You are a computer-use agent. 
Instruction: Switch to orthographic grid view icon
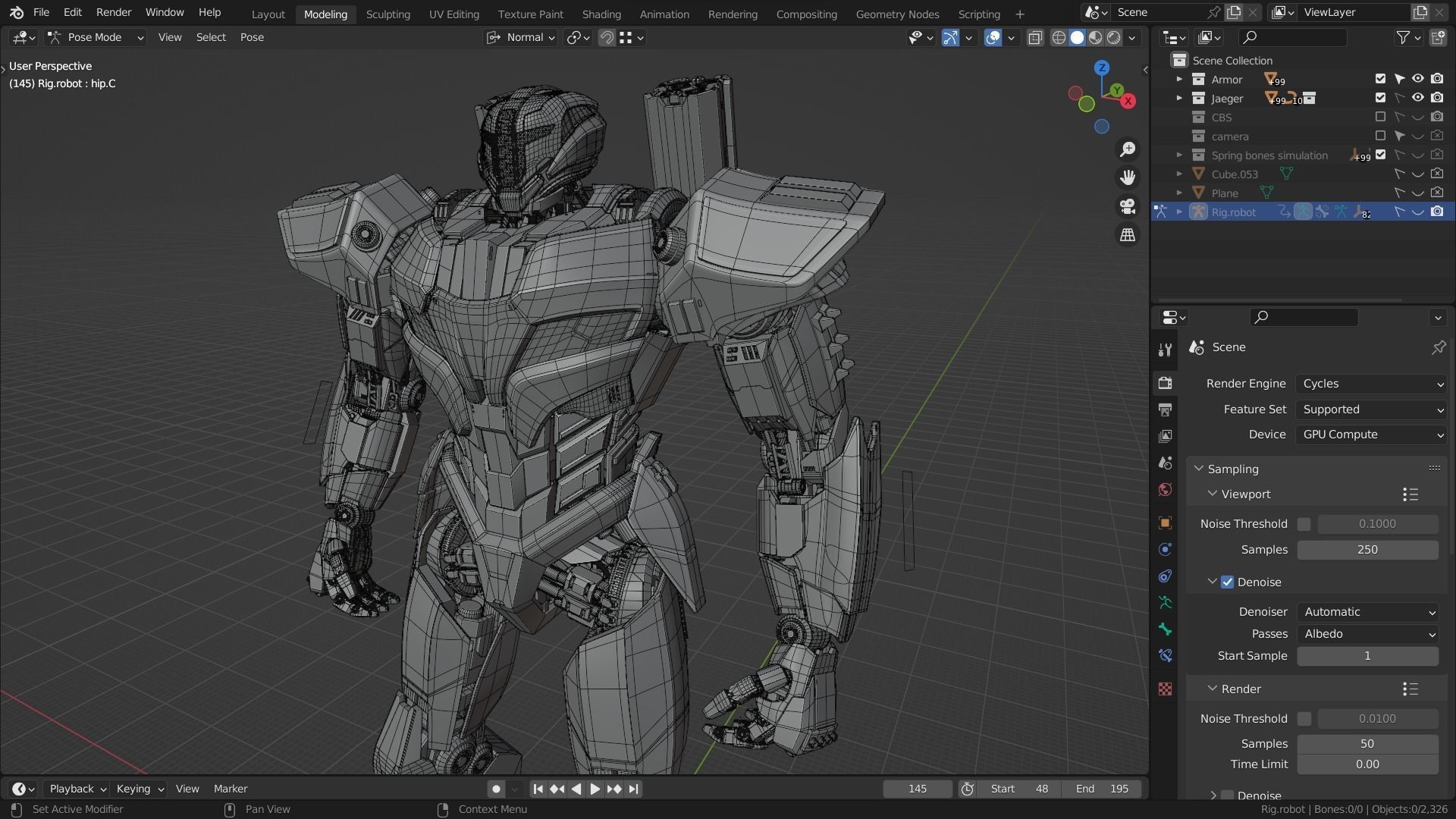[1128, 235]
